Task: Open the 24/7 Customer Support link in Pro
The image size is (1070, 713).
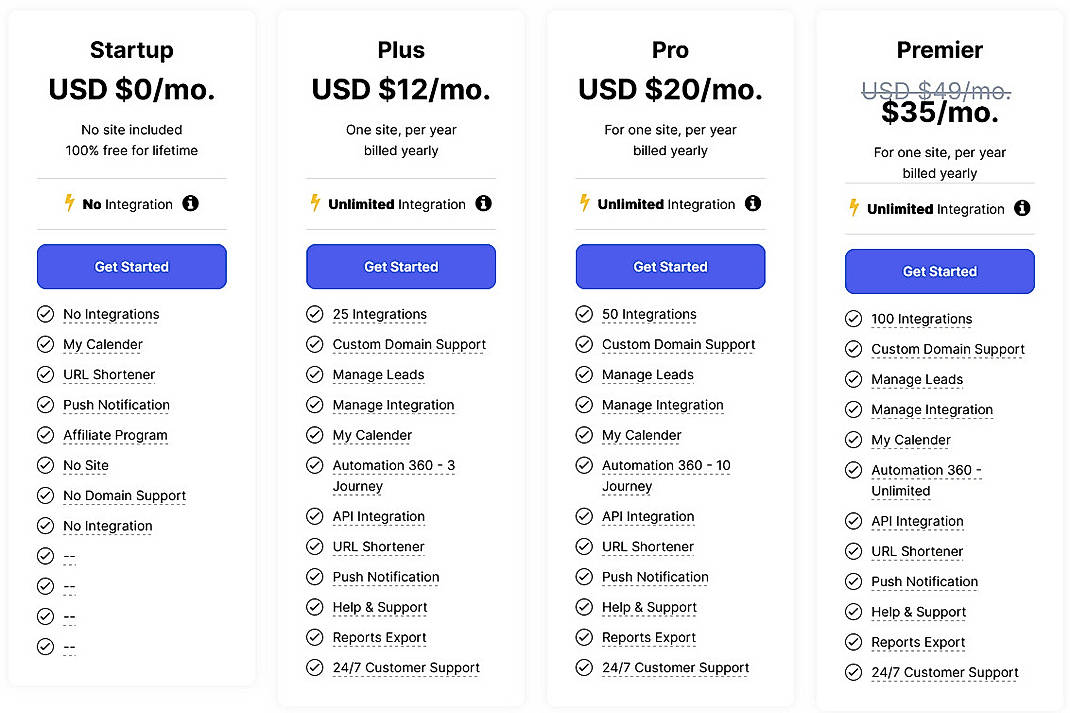Action: (x=675, y=667)
